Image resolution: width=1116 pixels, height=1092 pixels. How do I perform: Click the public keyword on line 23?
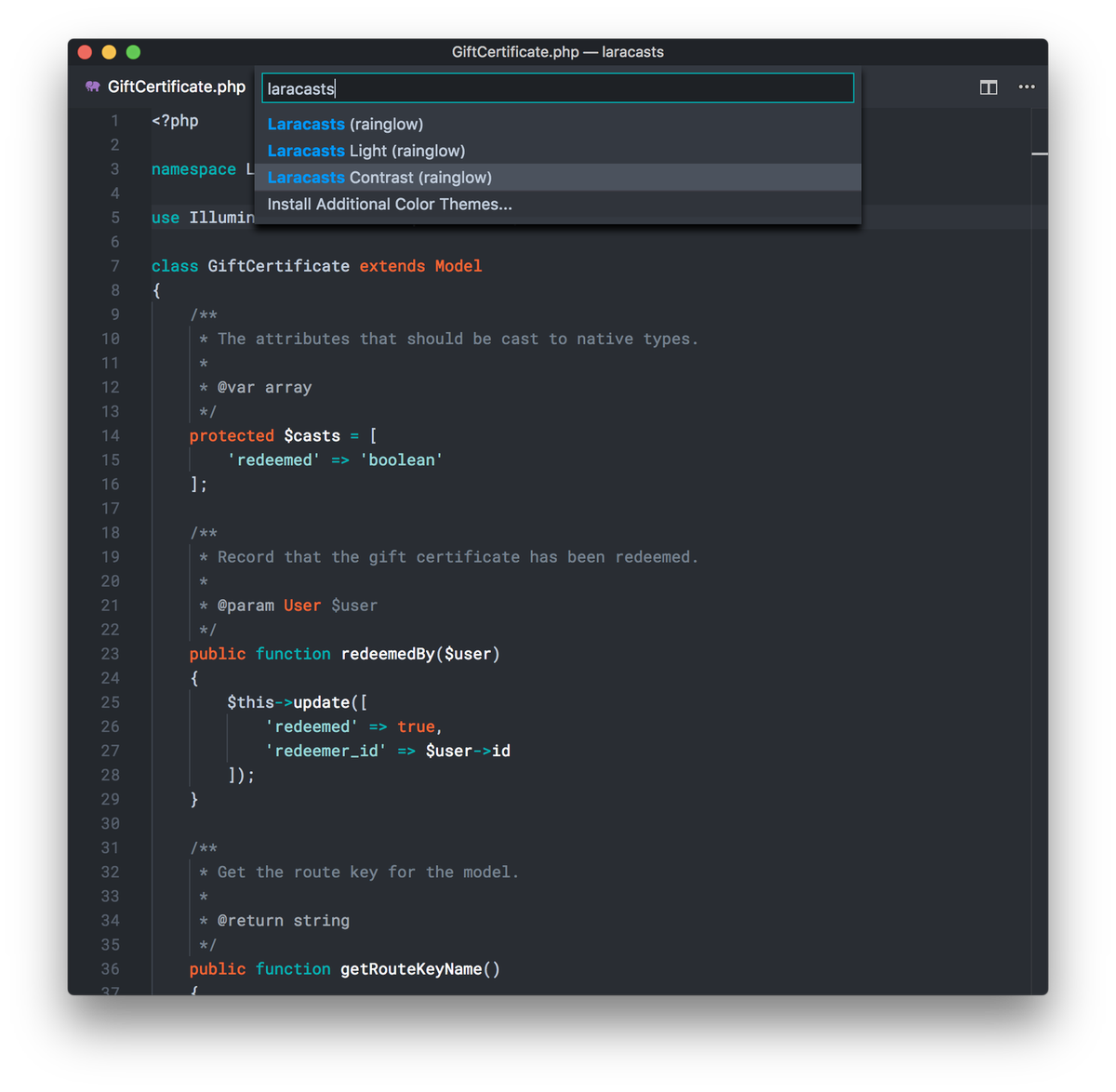(218, 654)
